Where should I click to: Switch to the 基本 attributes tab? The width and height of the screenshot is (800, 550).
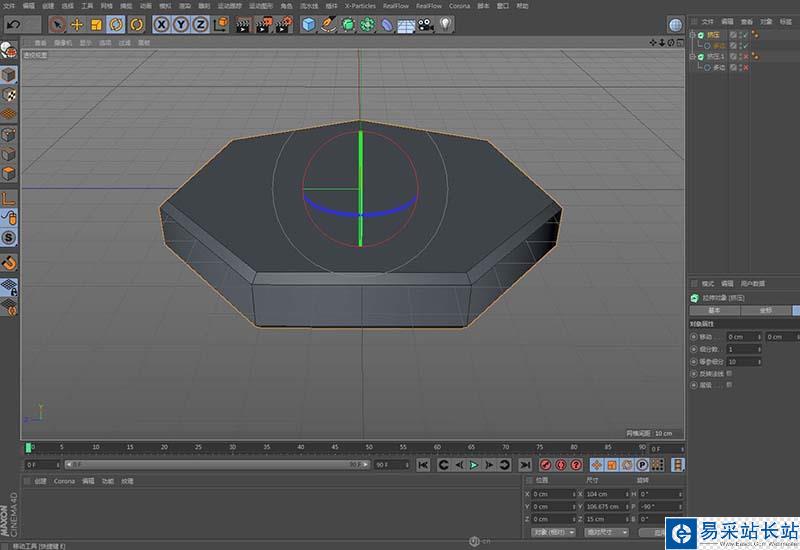tap(714, 310)
